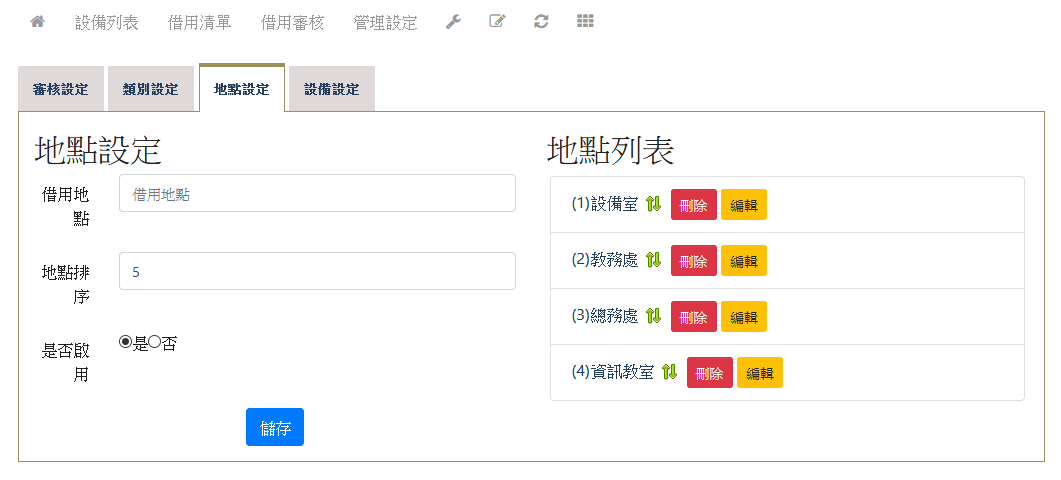Edit the 教務處 location
The width and height of the screenshot is (1061, 480).
click(743, 260)
